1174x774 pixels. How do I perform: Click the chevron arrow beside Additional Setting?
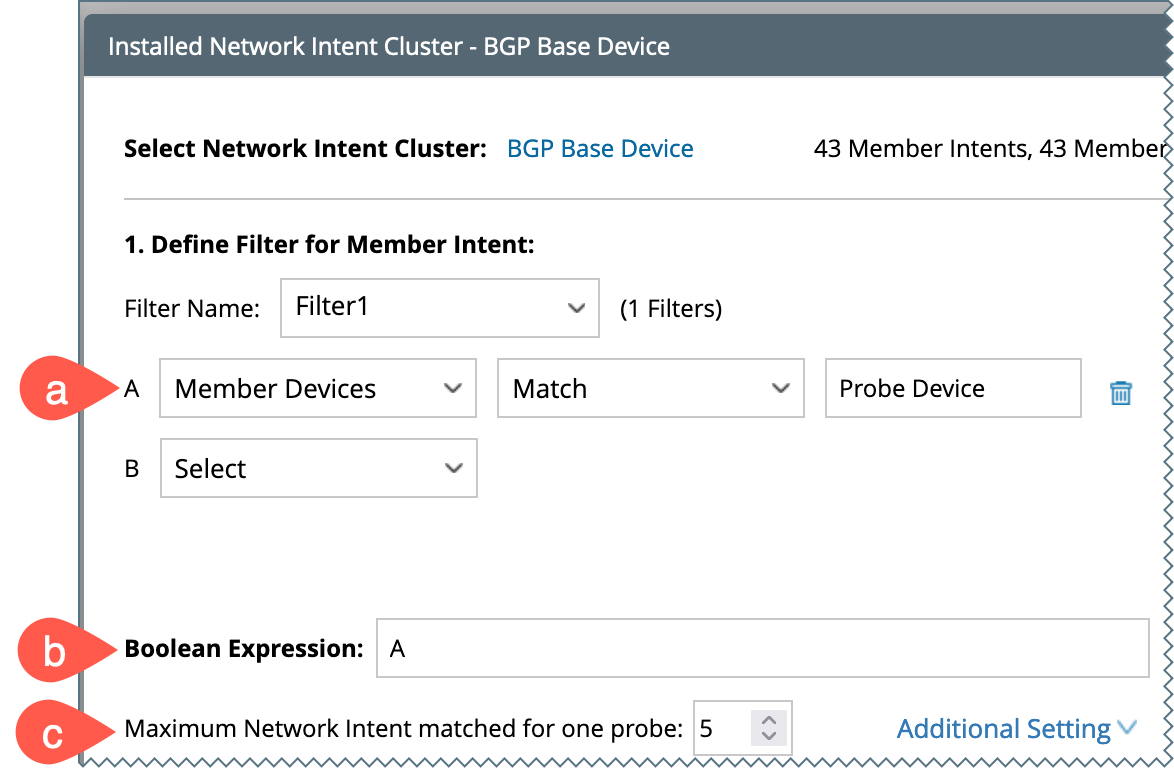1127,729
